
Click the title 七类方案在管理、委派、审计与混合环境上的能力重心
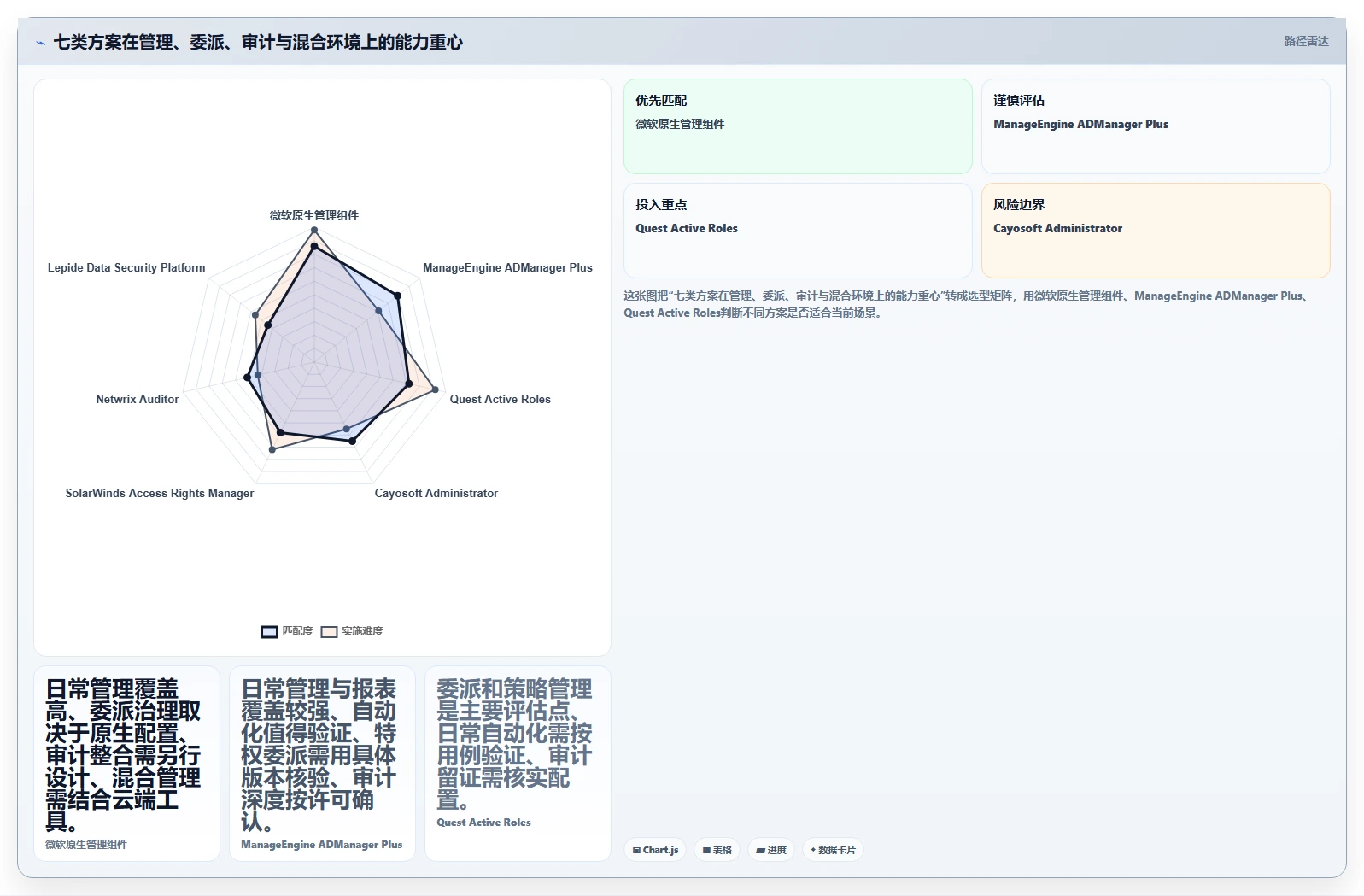[x=258, y=42]
